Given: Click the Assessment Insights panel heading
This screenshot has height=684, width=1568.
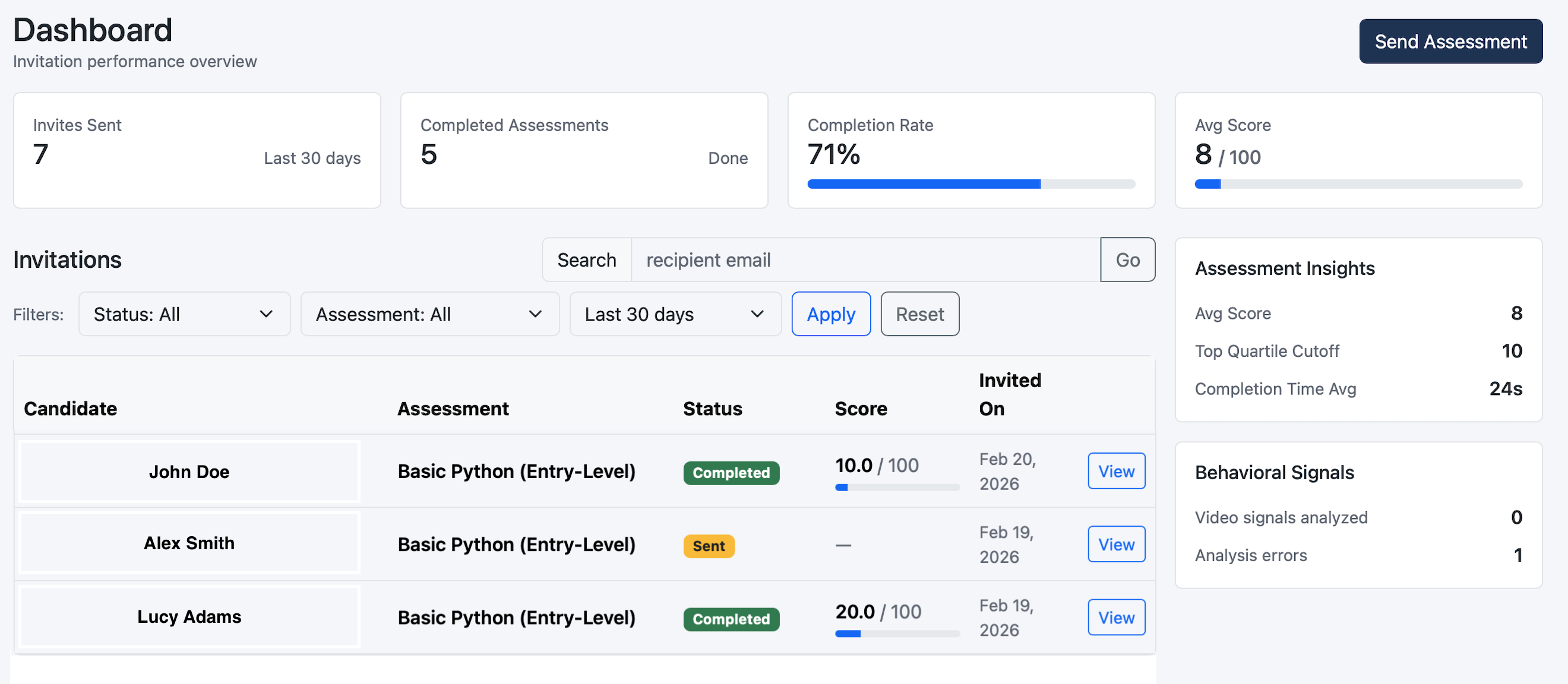Looking at the screenshot, I should click(x=1285, y=268).
